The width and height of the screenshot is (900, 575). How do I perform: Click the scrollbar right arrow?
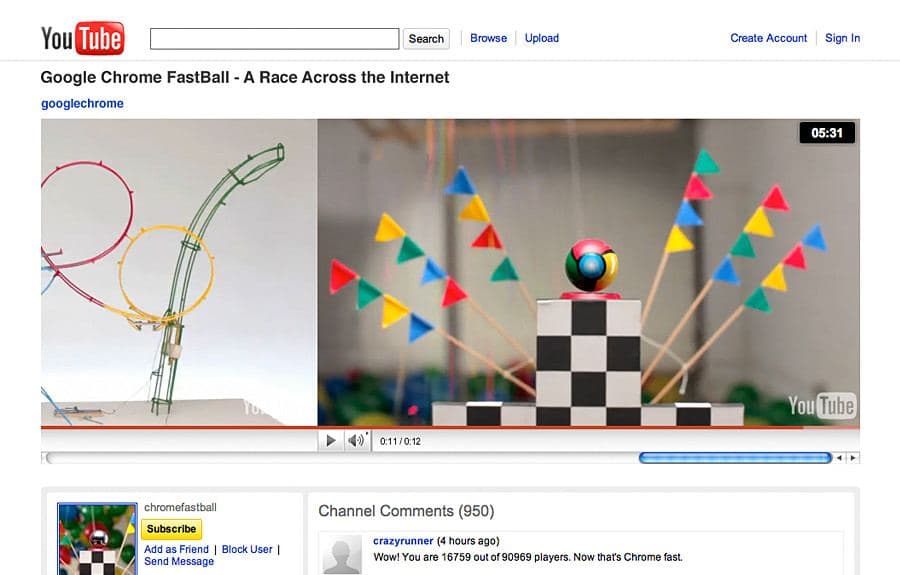[x=853, y=457]
